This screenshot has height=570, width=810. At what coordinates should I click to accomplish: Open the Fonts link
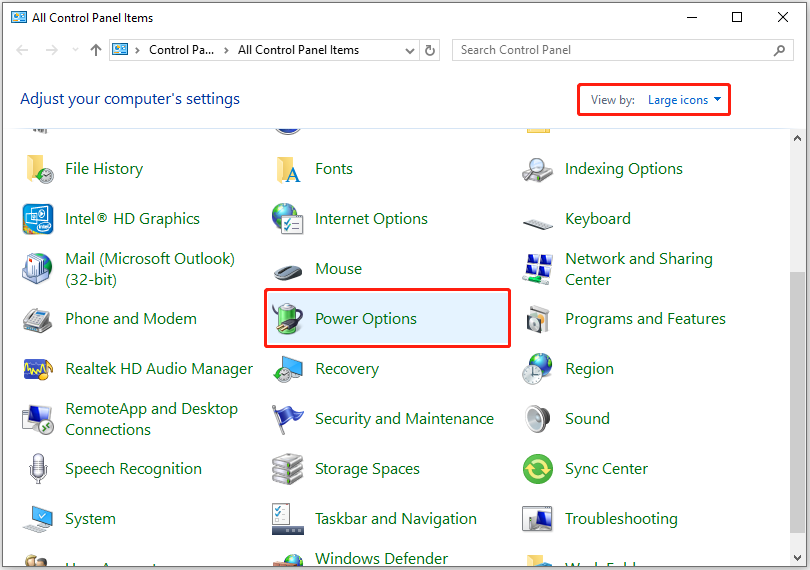coord(334,169)
